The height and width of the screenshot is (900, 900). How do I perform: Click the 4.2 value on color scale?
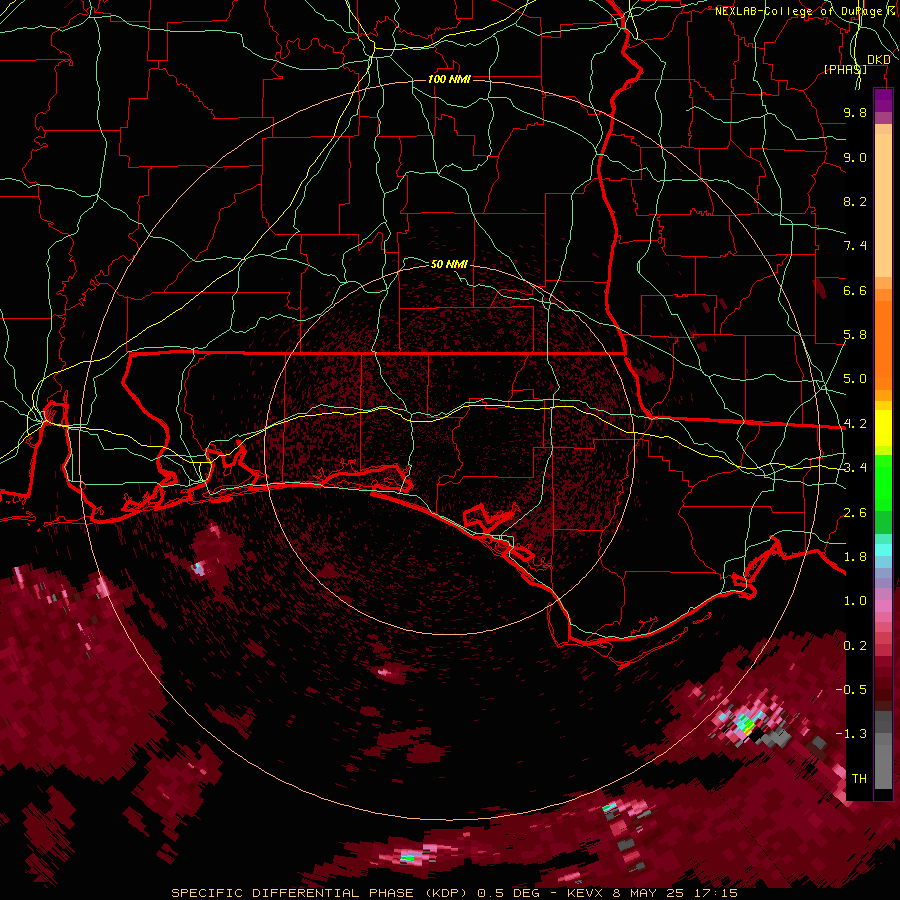pos(855,424)
